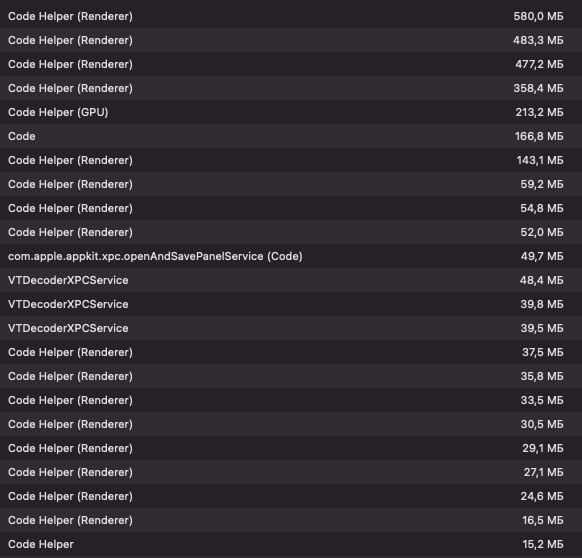Select the Code Helper (Renderer) row using 33,5 МБ
The width and height of the screenshot is (582, 558).
point(291,400)
